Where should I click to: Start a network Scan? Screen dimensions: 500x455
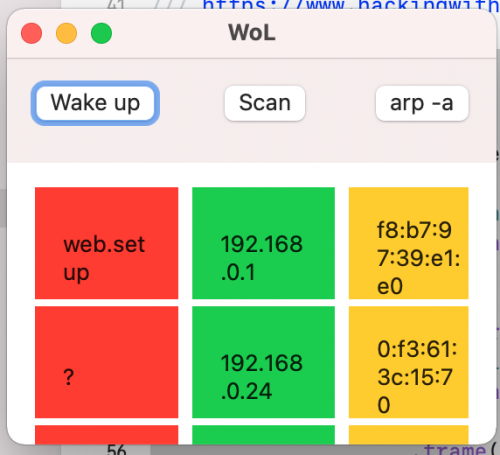point(265,103)
